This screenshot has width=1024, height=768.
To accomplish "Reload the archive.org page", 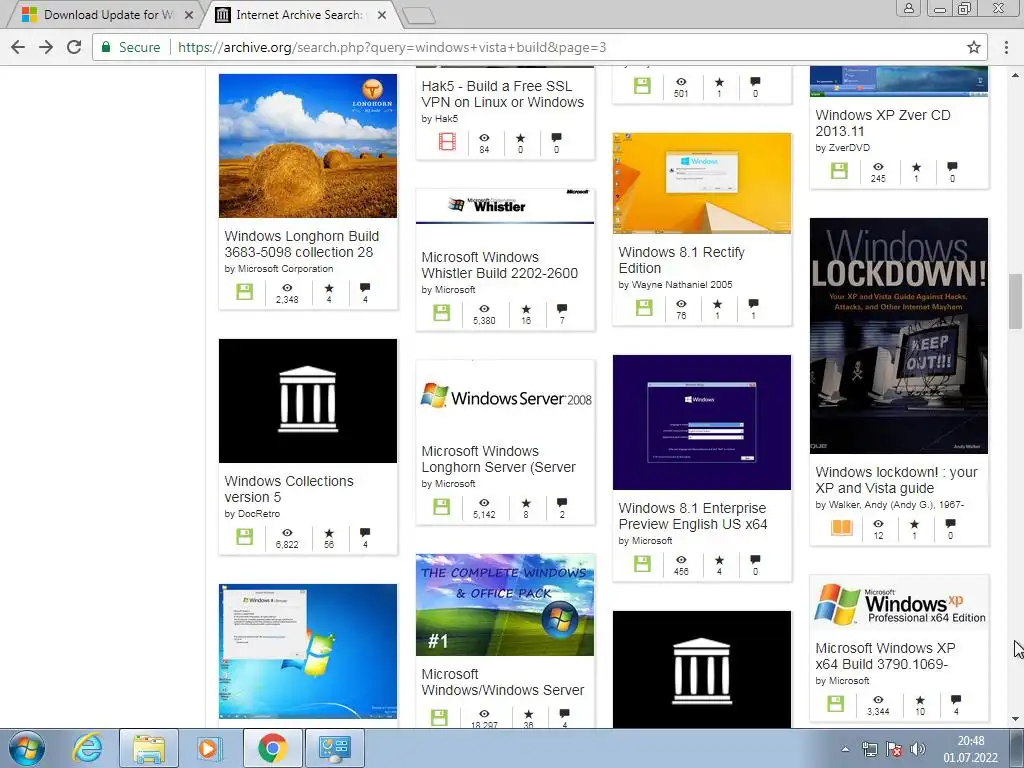I will tap(74, 47).
